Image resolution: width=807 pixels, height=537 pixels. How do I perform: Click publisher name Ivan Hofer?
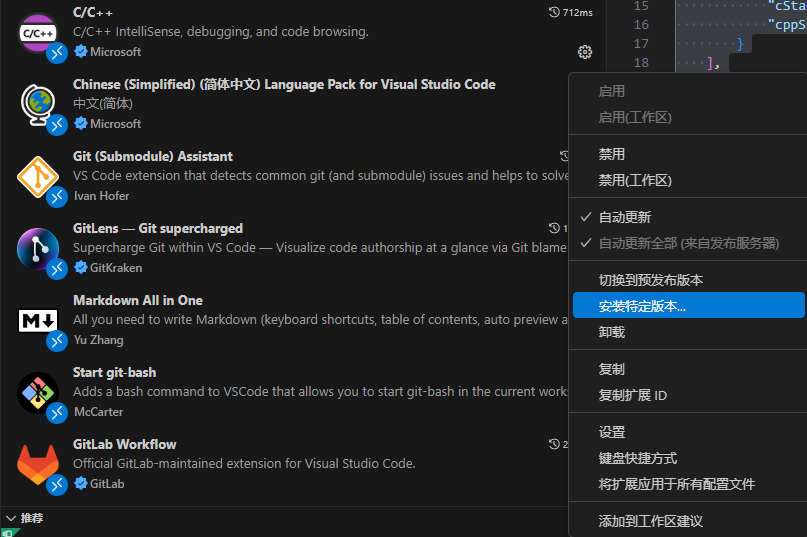(x=101, y=196)
